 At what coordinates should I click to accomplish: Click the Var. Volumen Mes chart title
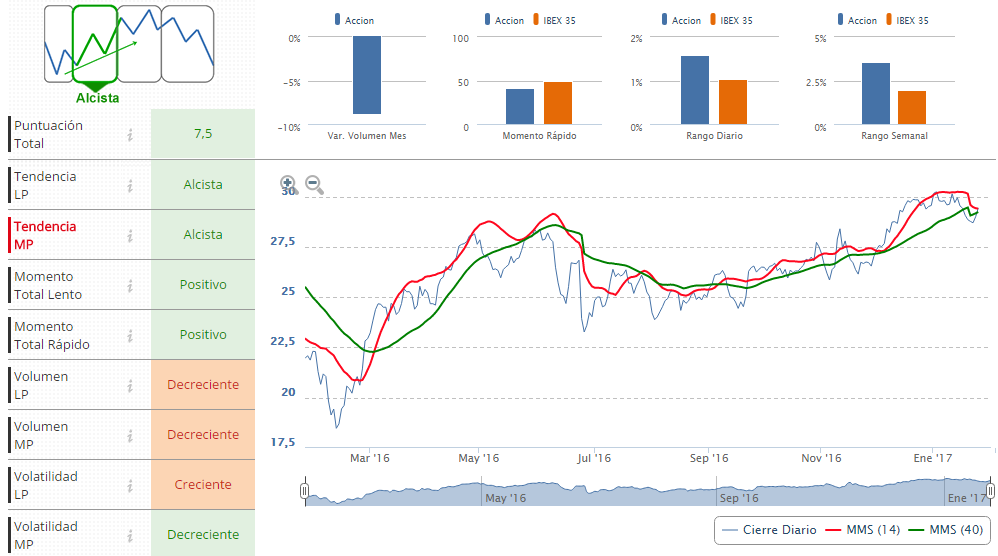pos(367,136)
